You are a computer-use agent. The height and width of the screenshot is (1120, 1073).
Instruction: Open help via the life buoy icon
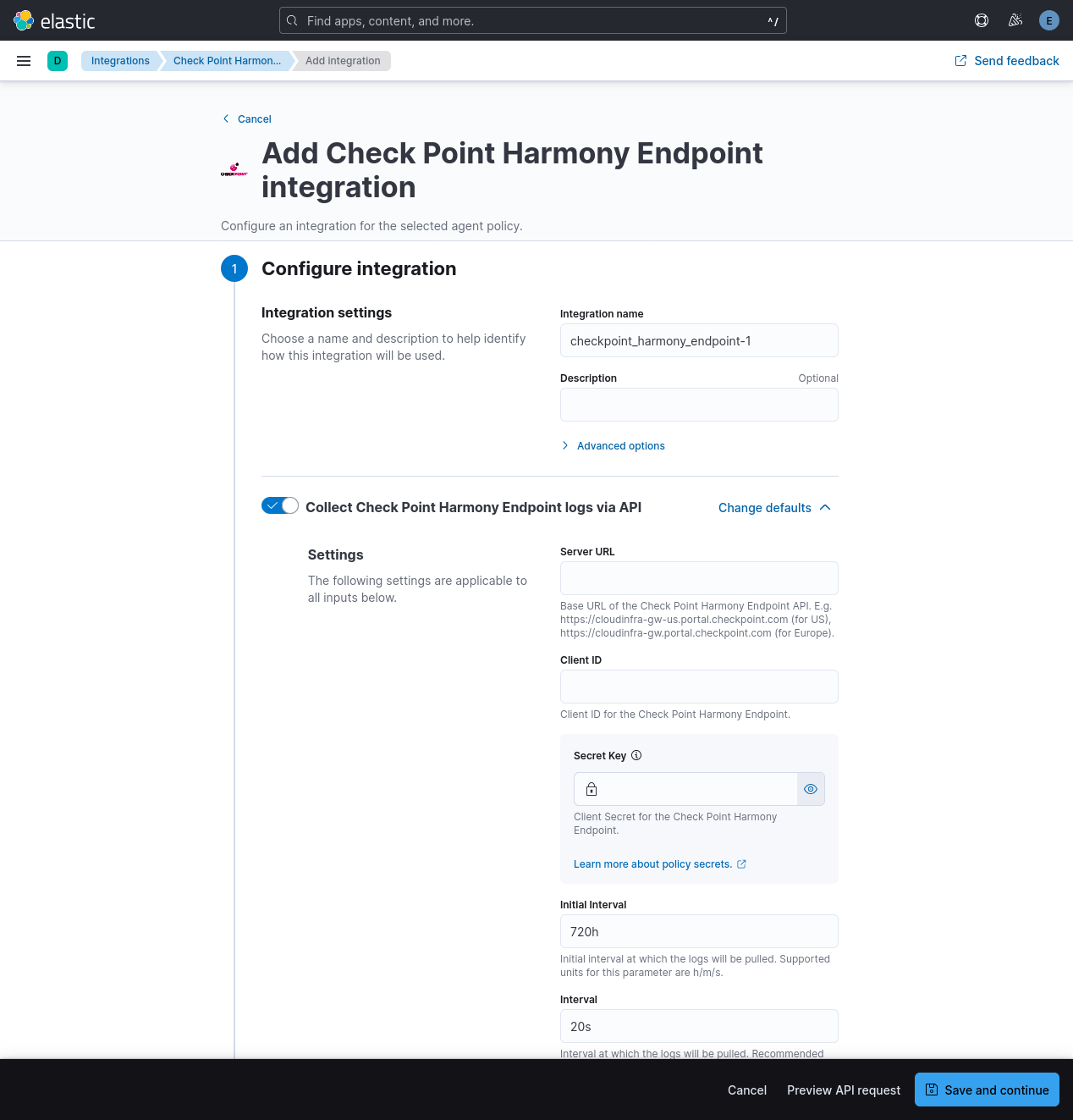[x=981, y=20]
